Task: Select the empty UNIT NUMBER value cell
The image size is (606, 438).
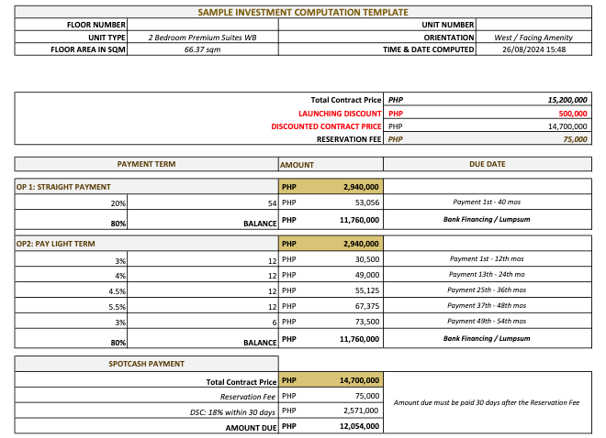Action: point(533,25)
